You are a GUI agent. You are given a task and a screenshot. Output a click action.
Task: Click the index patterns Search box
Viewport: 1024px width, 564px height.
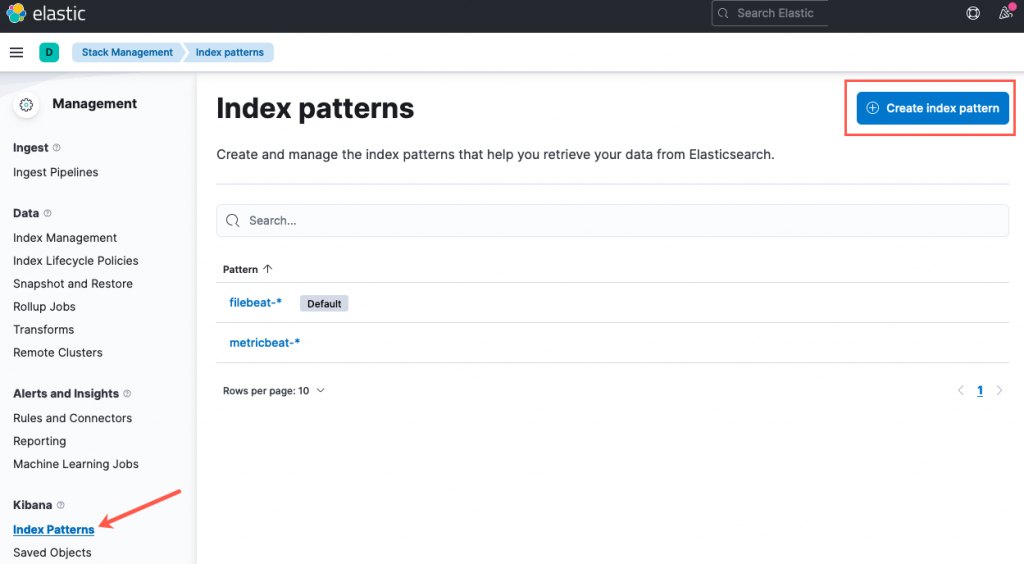[x=613, y=221]
